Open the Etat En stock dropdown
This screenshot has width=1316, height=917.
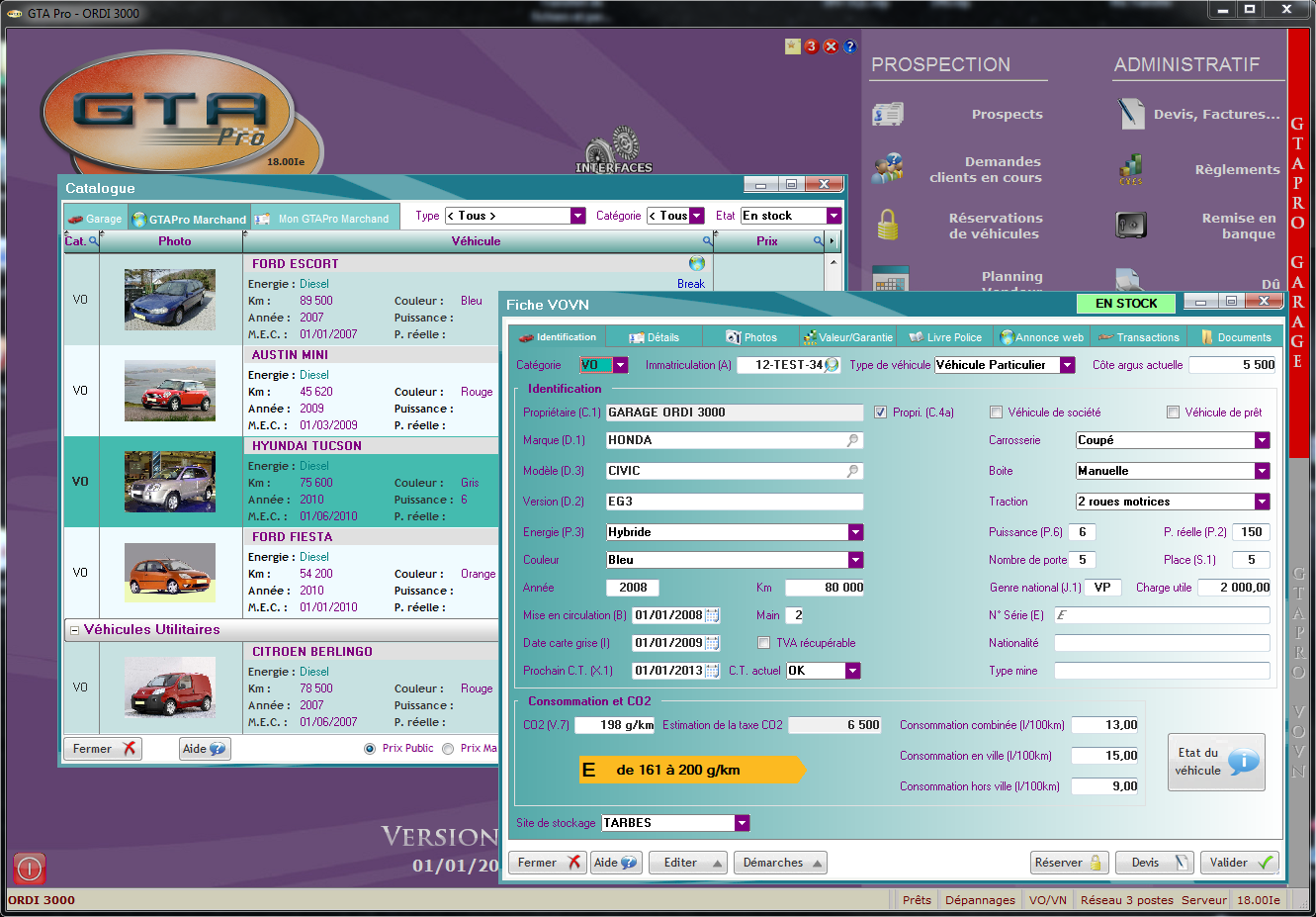(x=833, y=216)
